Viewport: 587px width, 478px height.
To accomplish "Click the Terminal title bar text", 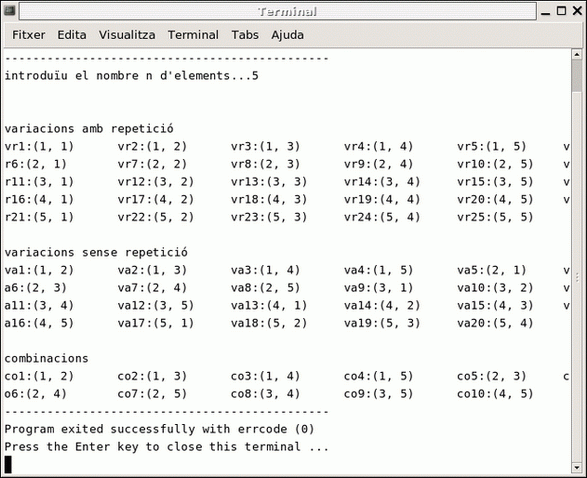I will point(288,12).
